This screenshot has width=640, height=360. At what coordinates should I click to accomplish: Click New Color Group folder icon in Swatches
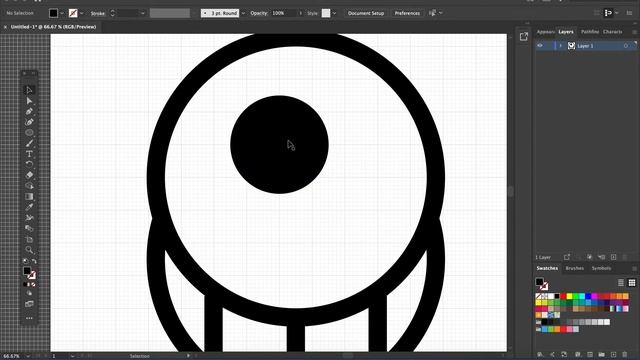[x=601, y=355]
